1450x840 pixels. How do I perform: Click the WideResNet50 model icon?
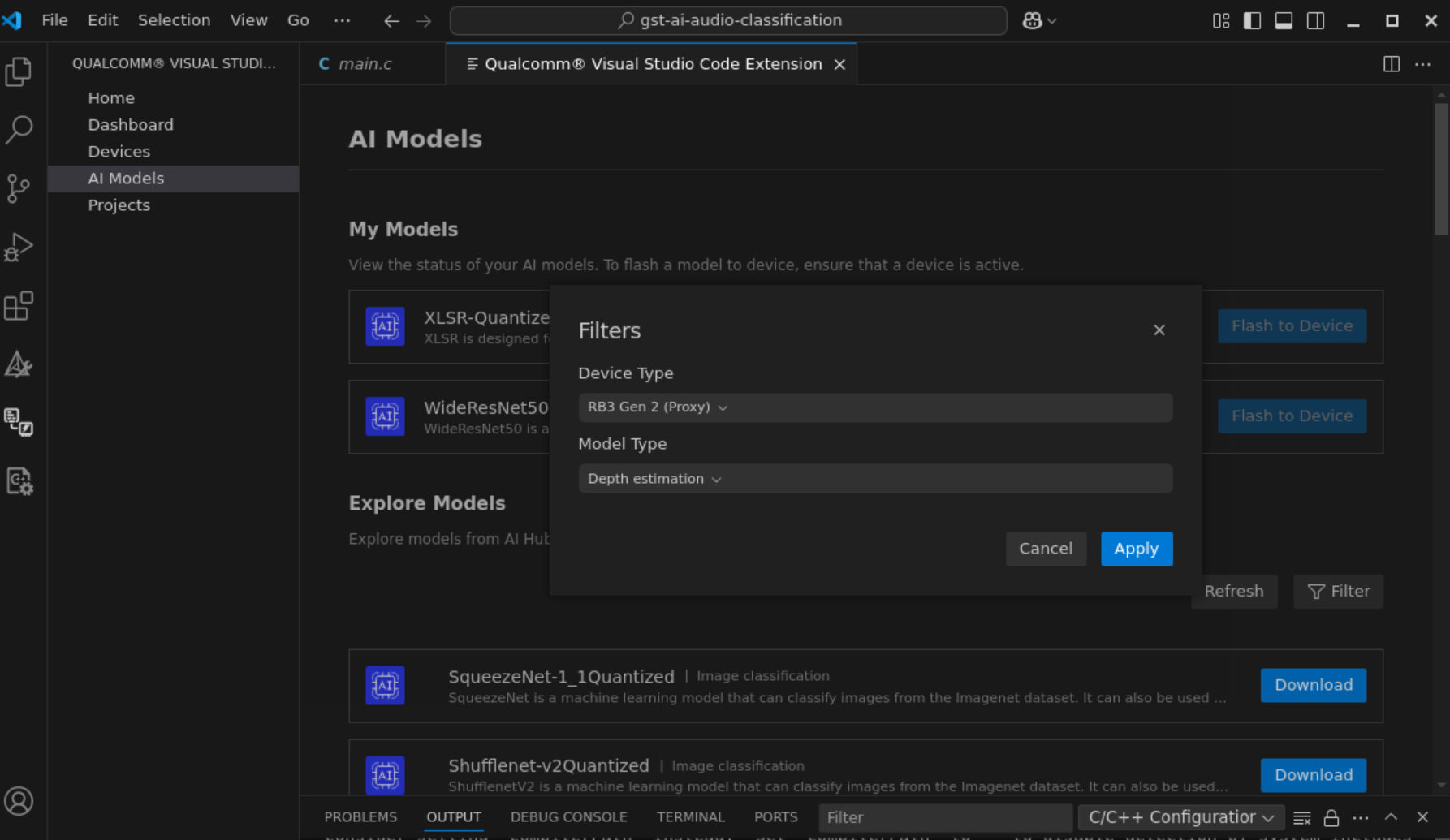pos(385,416)
